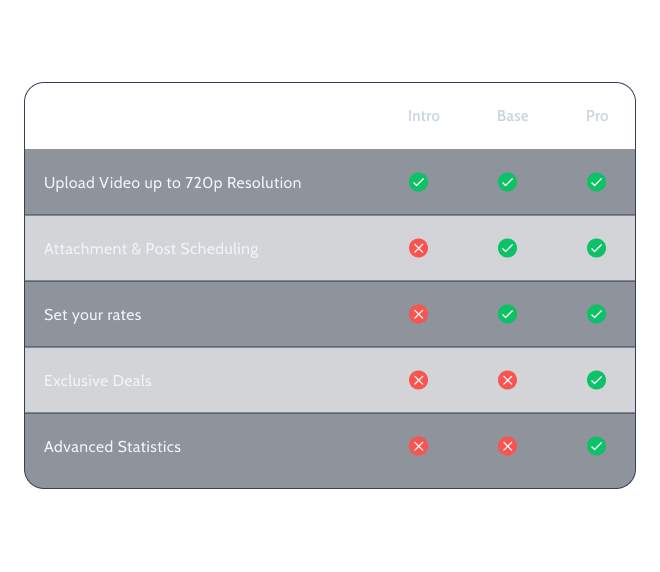This screenshot has height=572, width=660.
Task: Click Base red cross for Exclusive Deals
Action: pyautogui.click(x=507, y=380)
